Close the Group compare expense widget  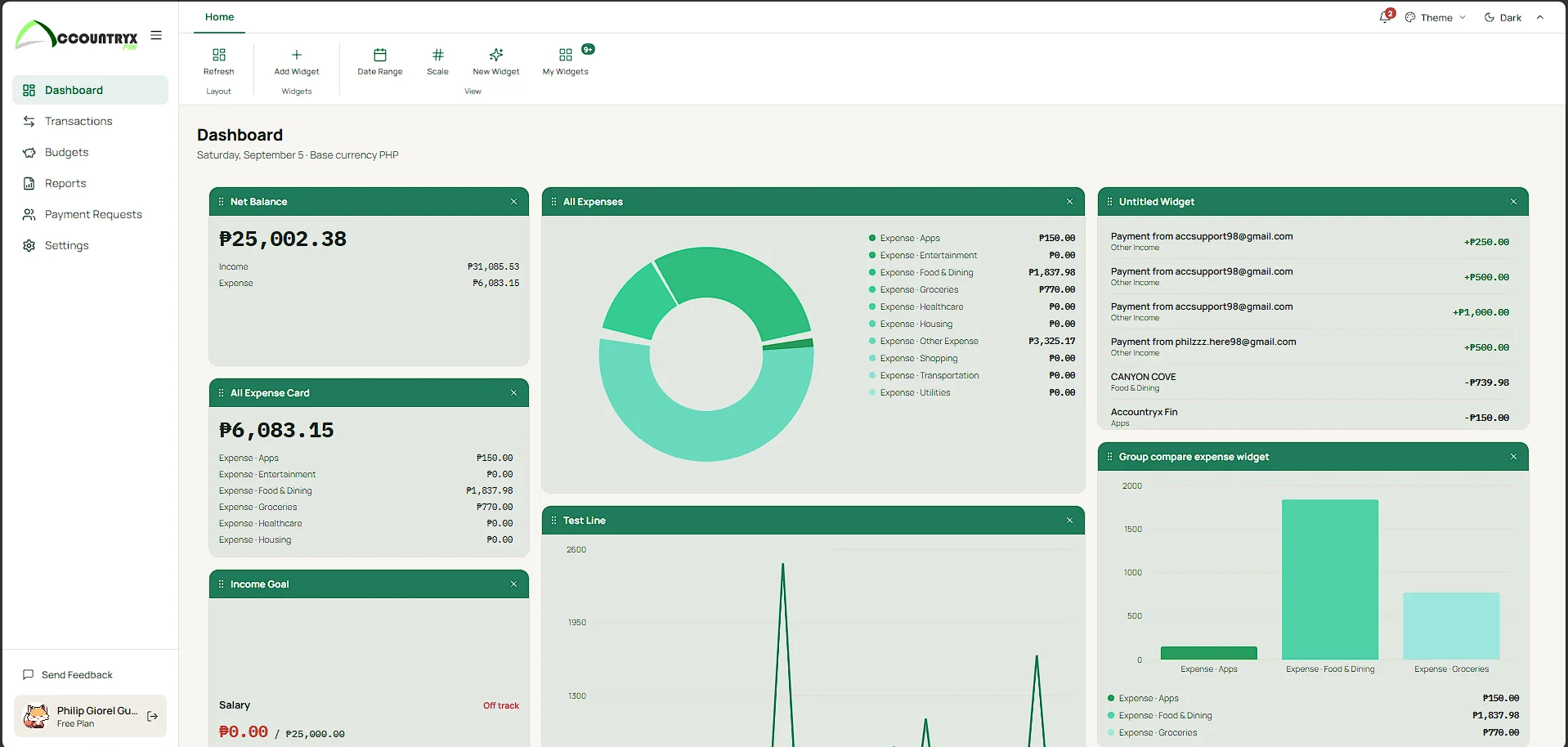[1513, 457]
